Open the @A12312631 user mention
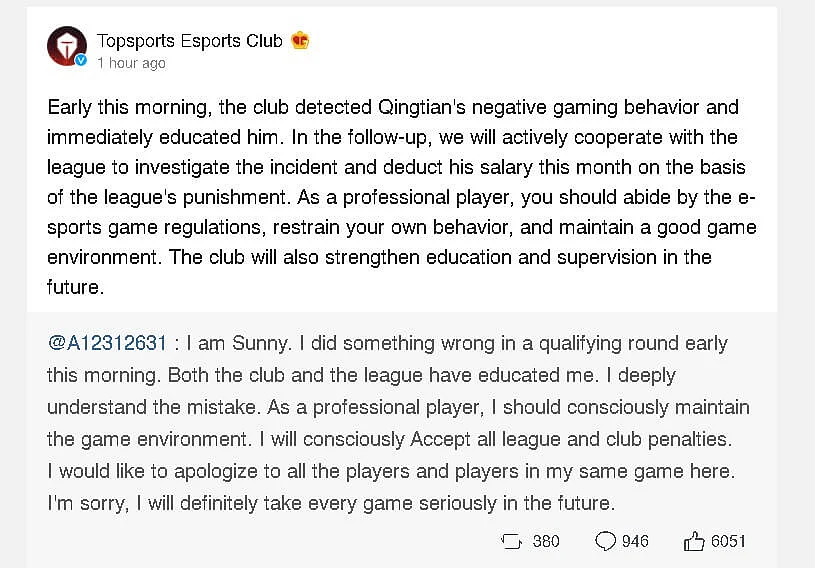815x568 pixels. 107,344
